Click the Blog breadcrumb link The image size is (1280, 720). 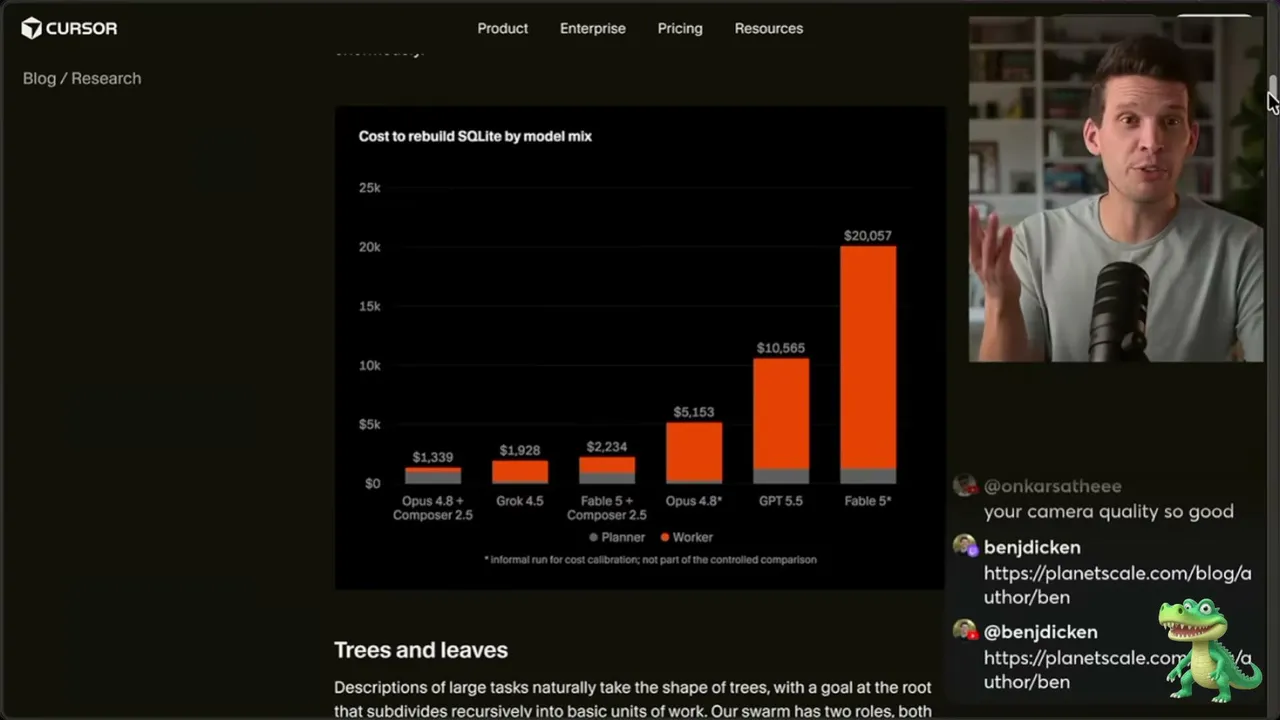click(x=39, y=78)
